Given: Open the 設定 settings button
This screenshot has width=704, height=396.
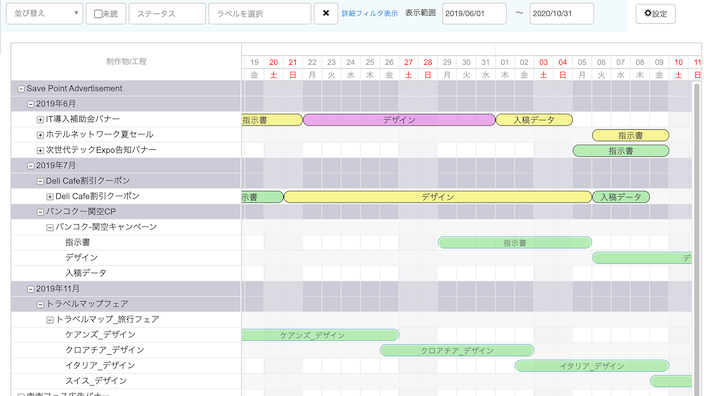Looking at the screenshot, I should pos(656,13).
